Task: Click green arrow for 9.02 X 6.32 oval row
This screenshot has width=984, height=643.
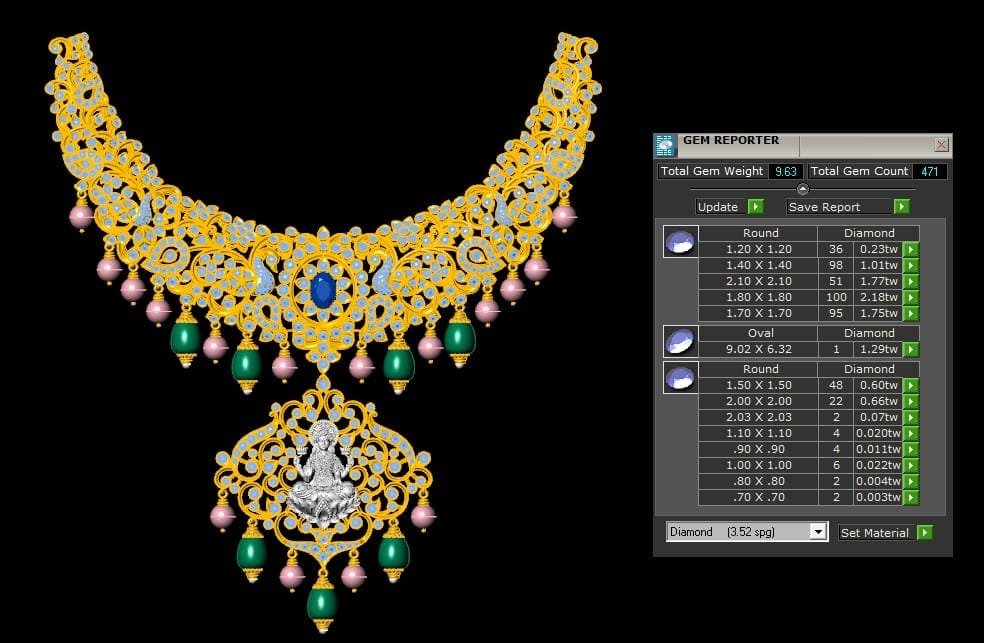Action: click(911, 350)
